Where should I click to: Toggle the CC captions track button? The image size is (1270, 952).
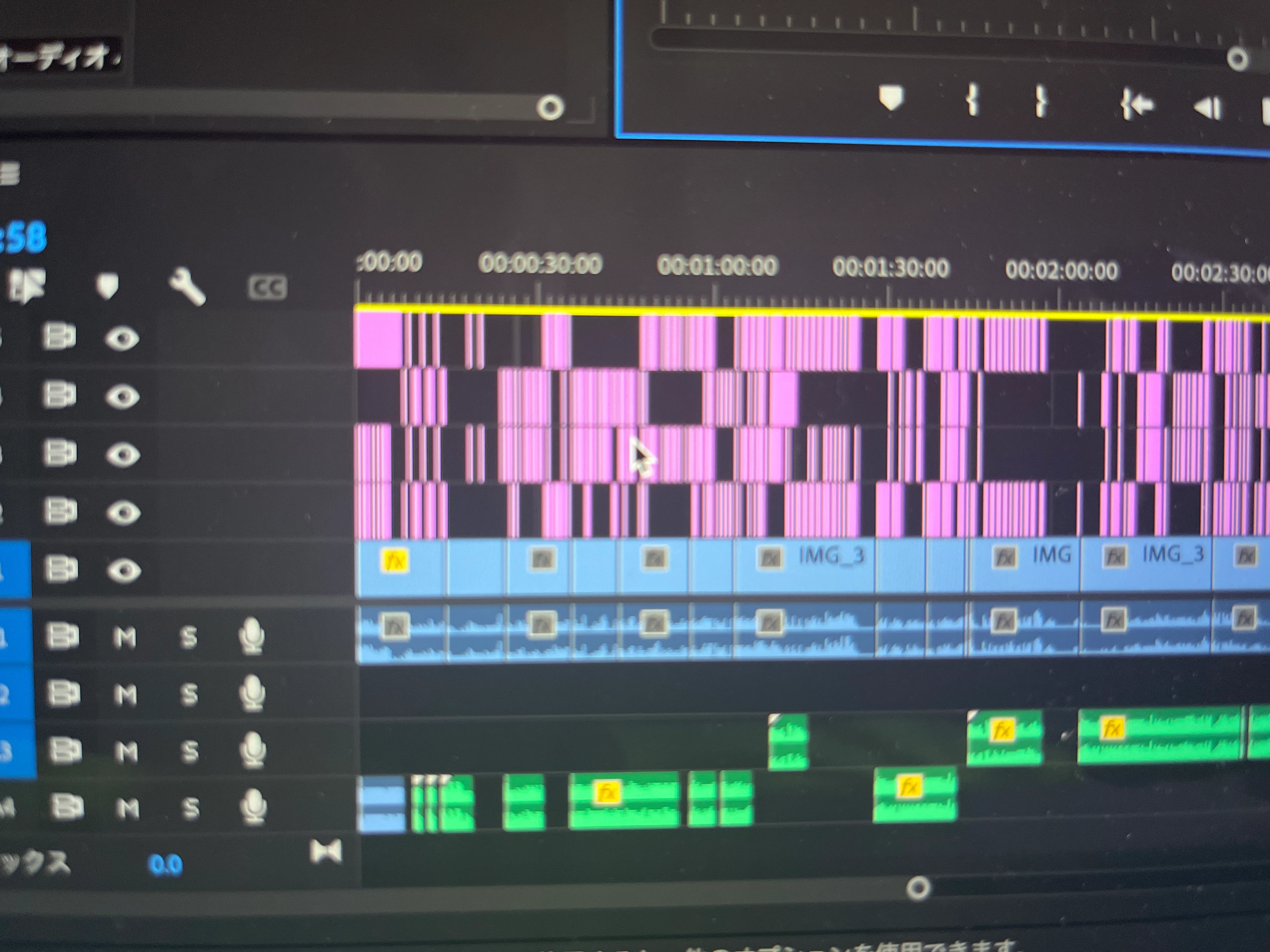click(x=267, y=287)
